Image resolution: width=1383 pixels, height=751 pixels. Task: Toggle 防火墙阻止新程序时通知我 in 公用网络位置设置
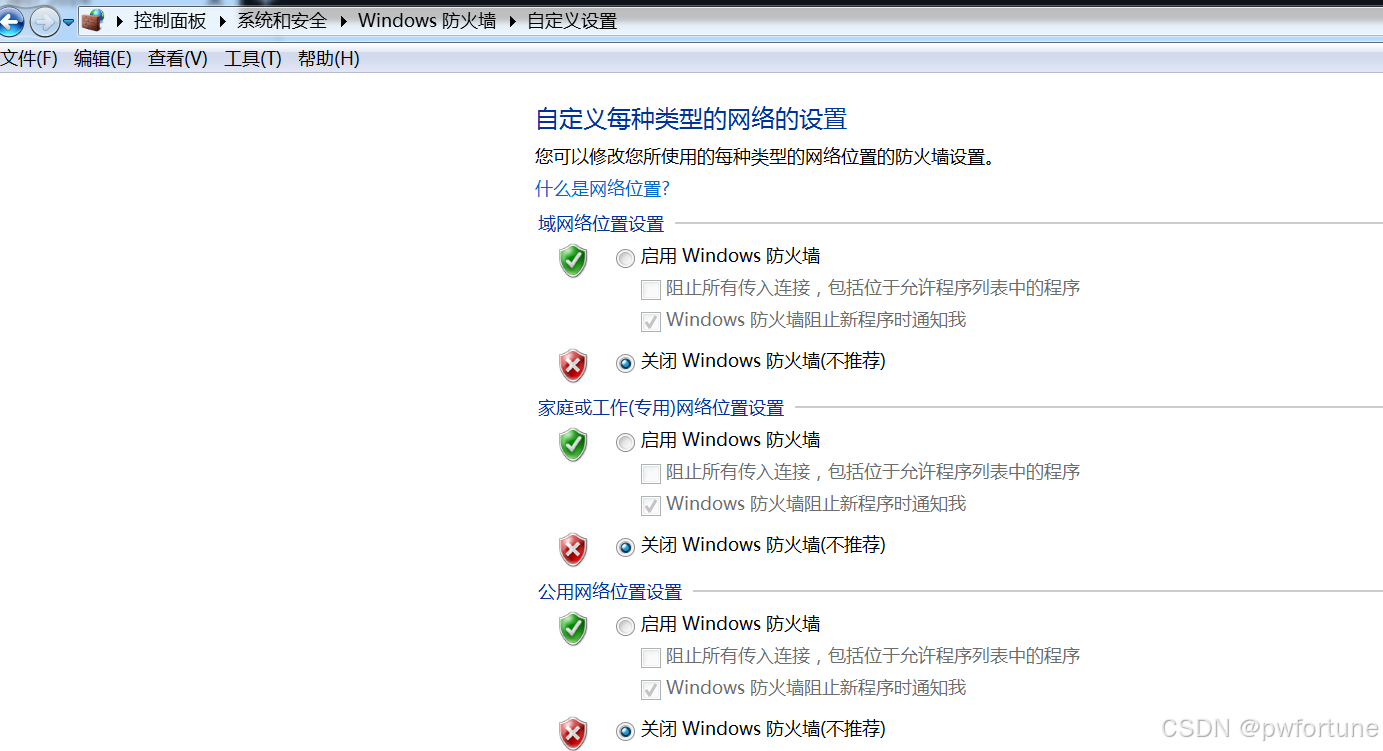point(651,690)
